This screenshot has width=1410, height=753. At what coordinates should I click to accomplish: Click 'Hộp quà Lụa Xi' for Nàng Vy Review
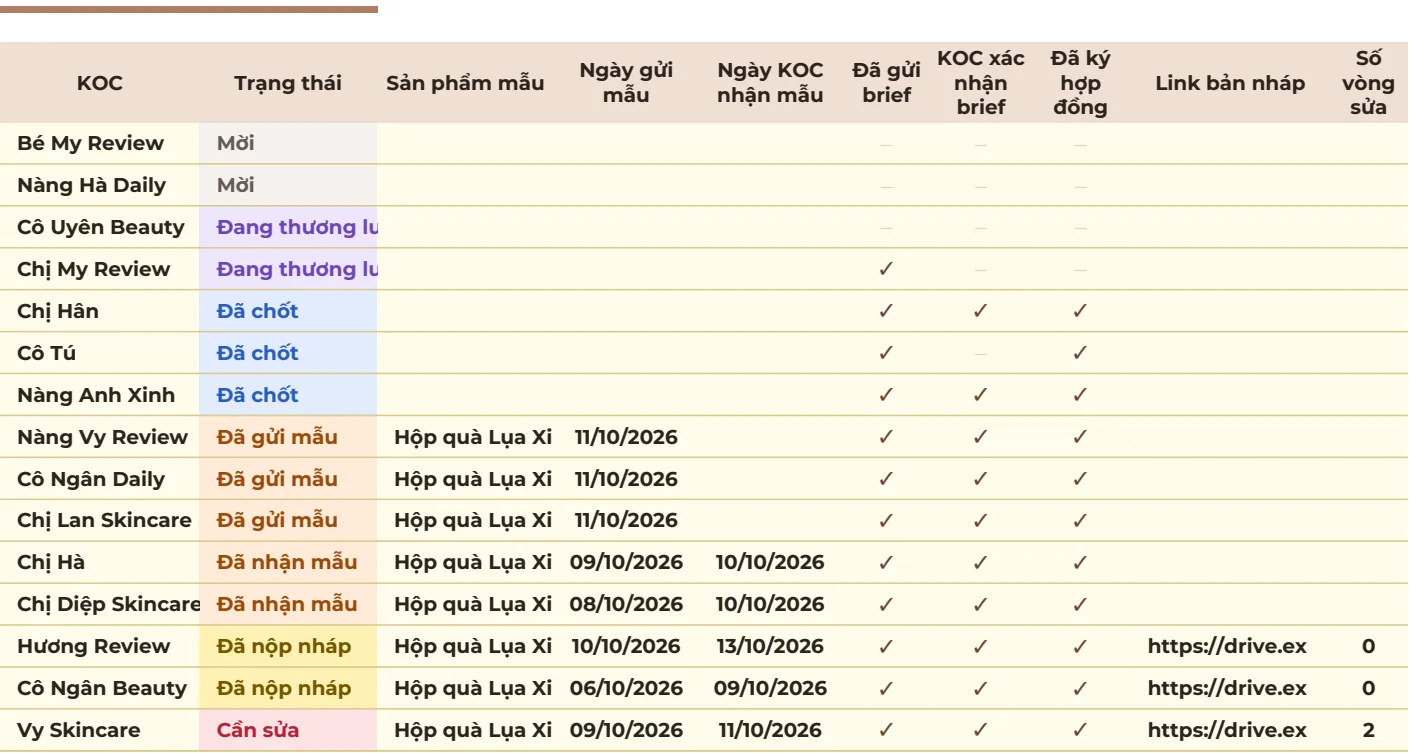tap(473, 437)
